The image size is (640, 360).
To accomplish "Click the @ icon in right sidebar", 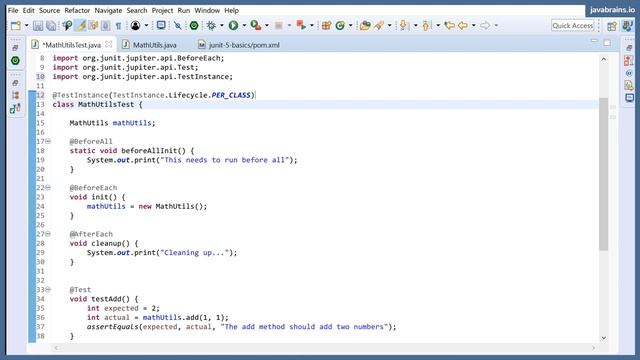I will tap(629, 73).
